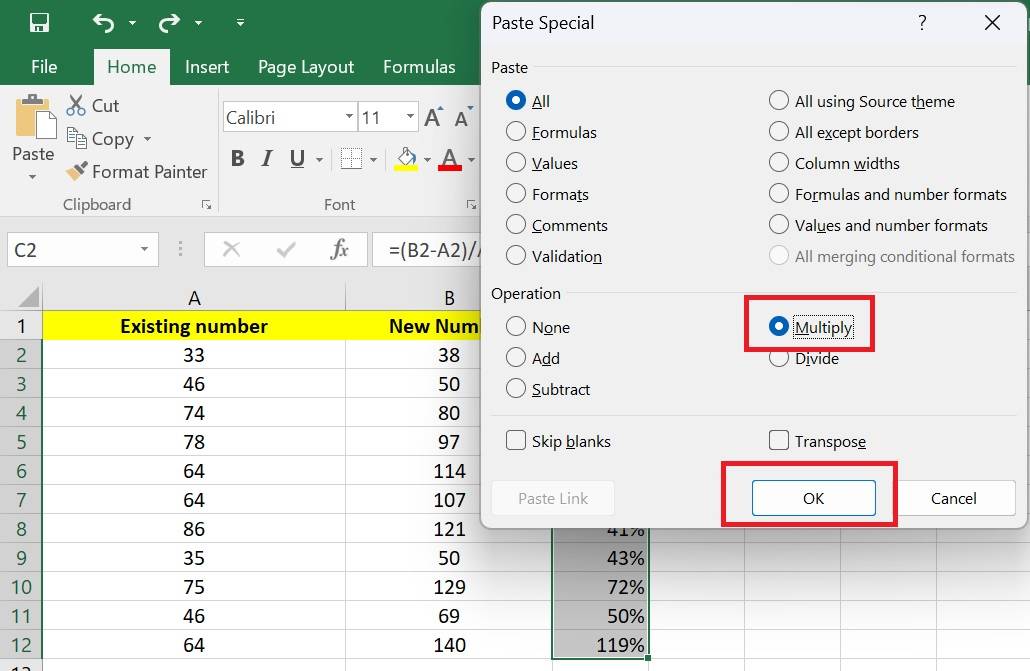Open the Page Layout tab
This screenshot has height=671, width=1030.
[x=306, y=67]
